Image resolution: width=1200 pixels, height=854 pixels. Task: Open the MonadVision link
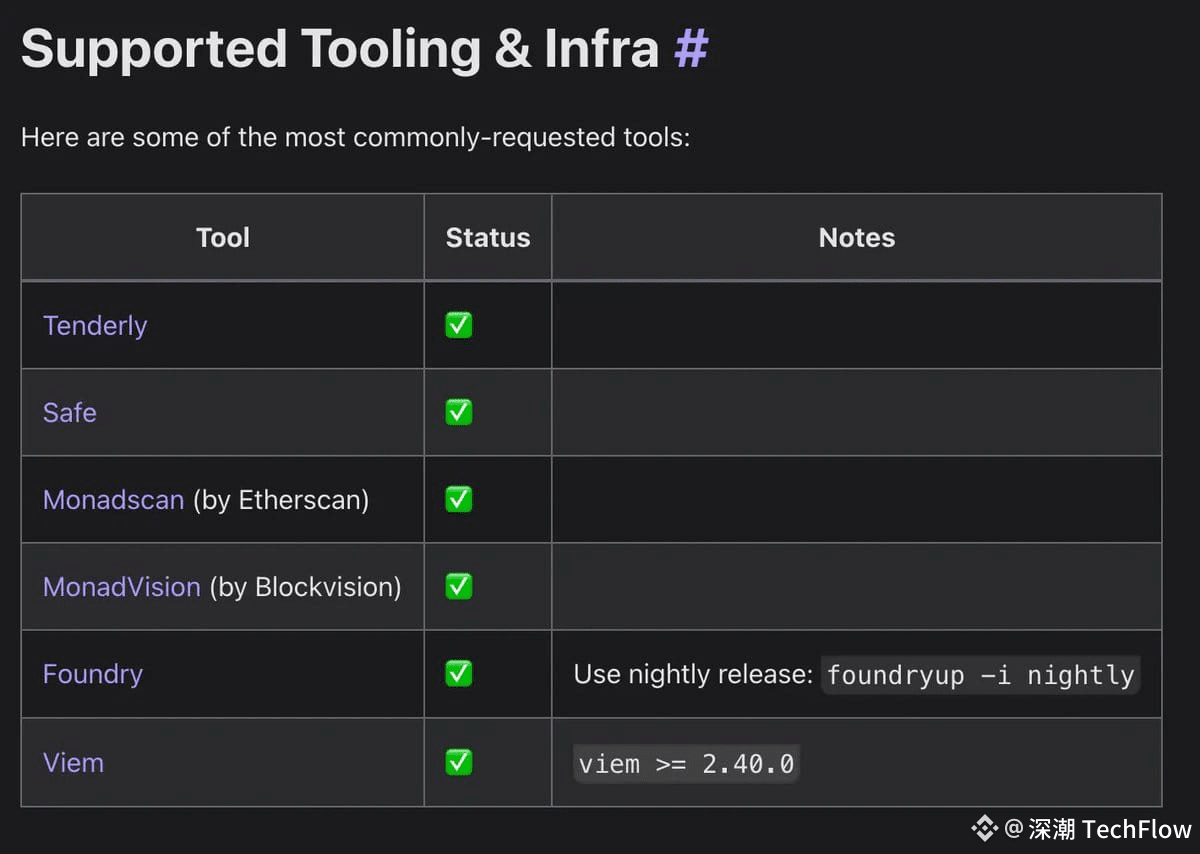point(121,587)
